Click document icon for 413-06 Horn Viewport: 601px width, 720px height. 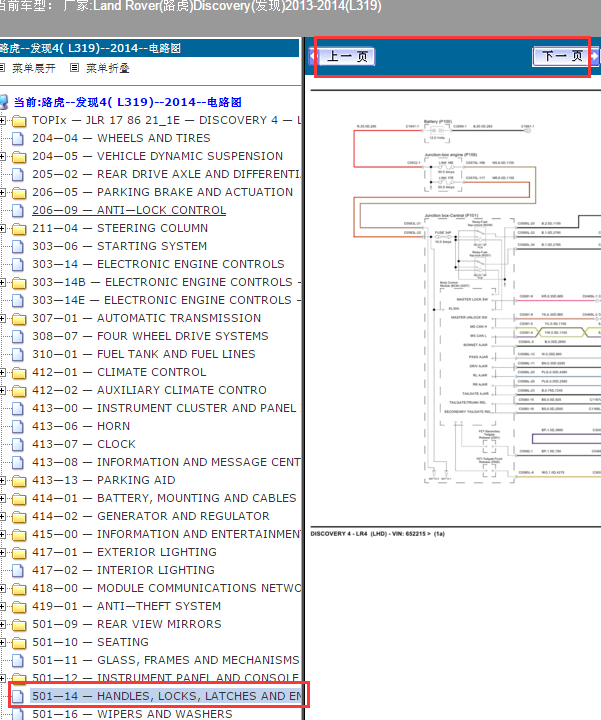(18, 426)
